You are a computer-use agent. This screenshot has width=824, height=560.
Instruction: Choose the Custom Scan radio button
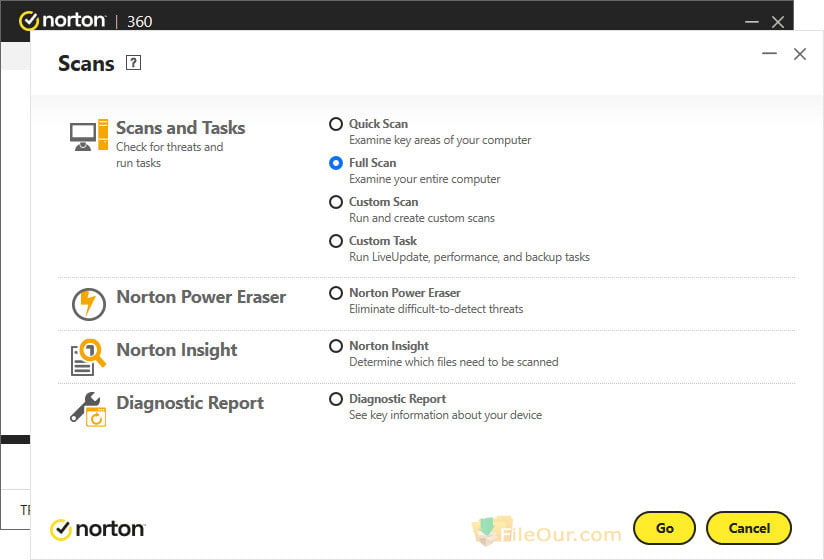(336, 202)
